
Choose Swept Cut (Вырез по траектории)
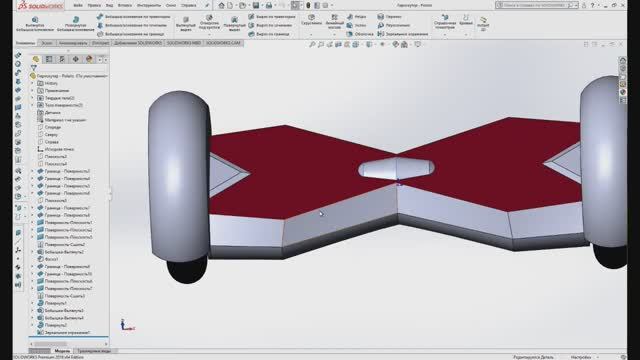click(x=272, y=17)
